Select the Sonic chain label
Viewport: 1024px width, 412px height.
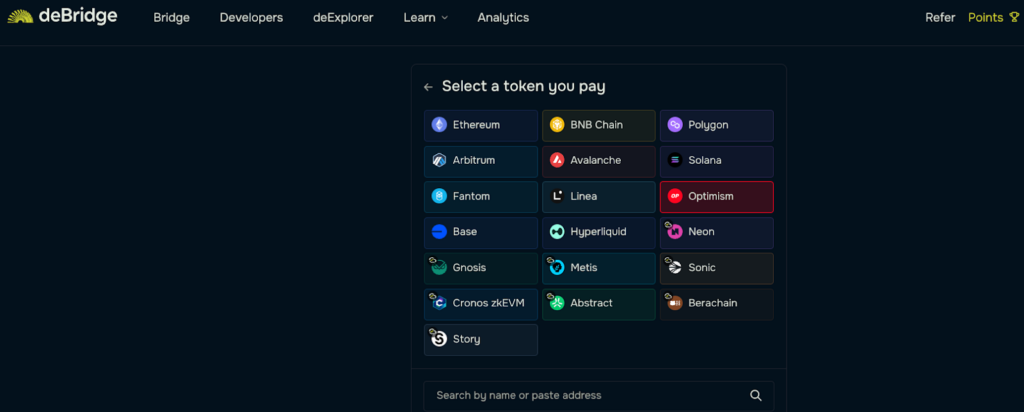[x=702, y=268]
